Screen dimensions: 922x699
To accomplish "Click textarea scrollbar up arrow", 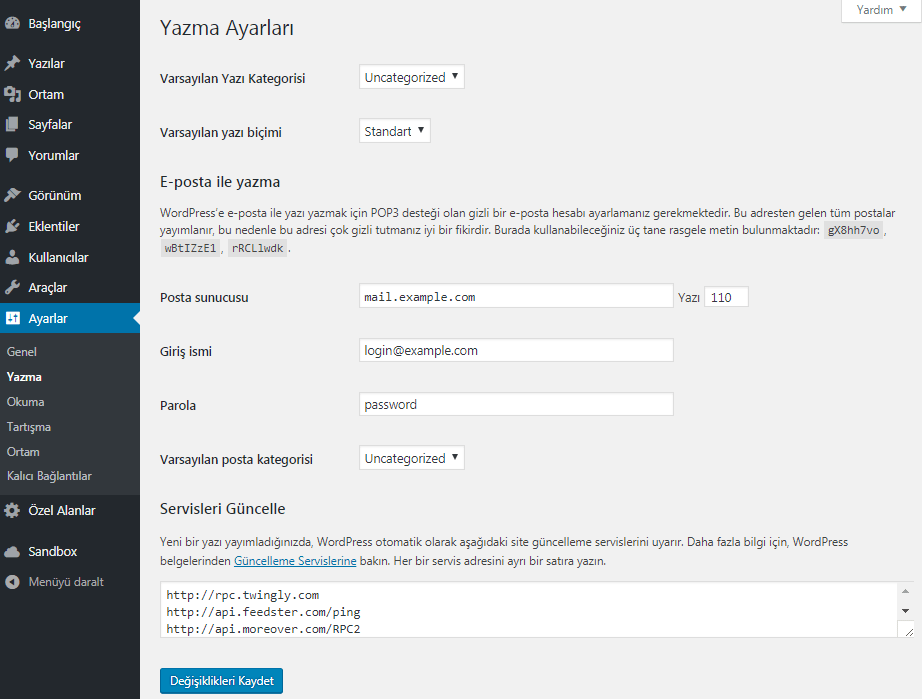I will [906, 591].
